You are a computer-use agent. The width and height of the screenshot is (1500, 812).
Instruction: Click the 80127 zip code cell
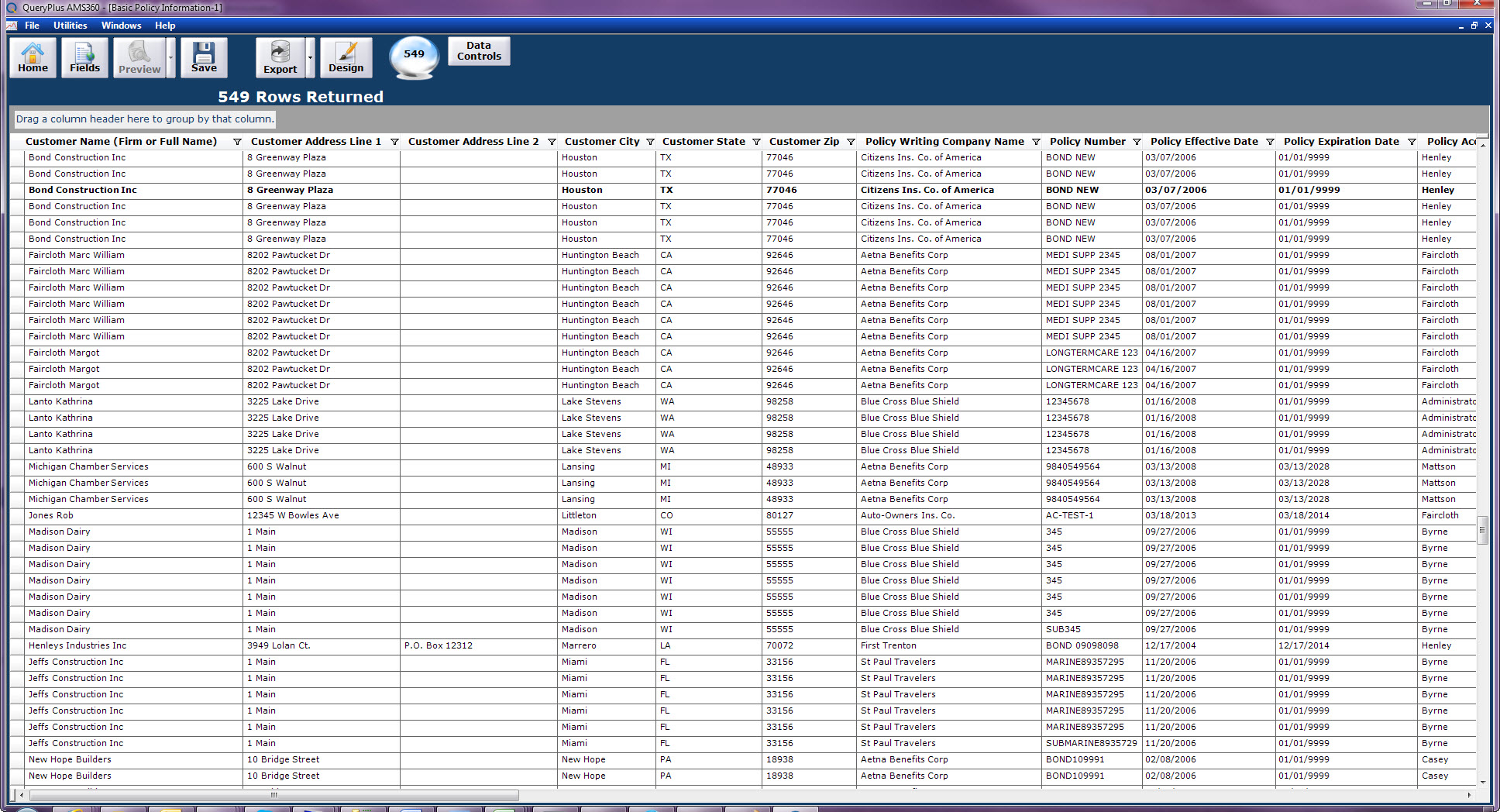[809, 515]
